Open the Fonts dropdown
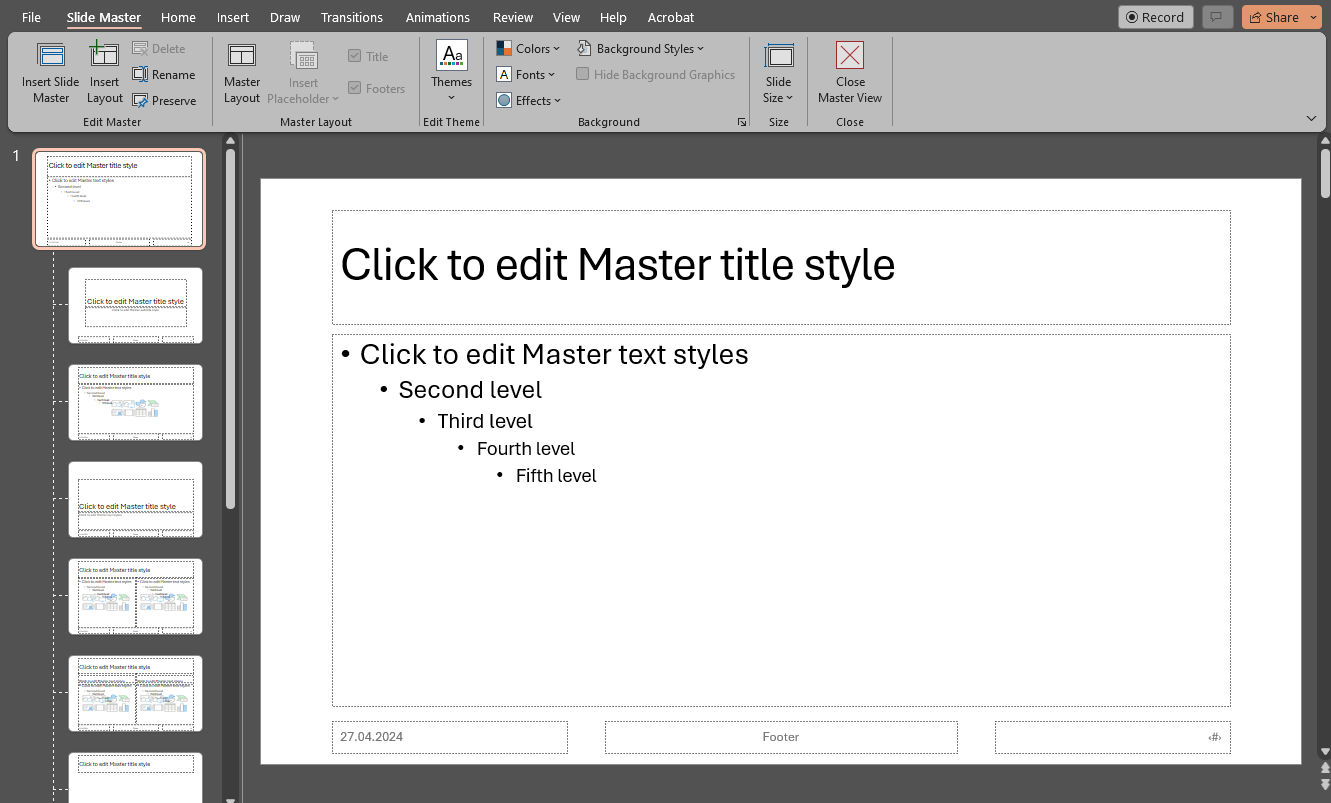This screenshot has width=1331, height=803. (x=526, y=74)
